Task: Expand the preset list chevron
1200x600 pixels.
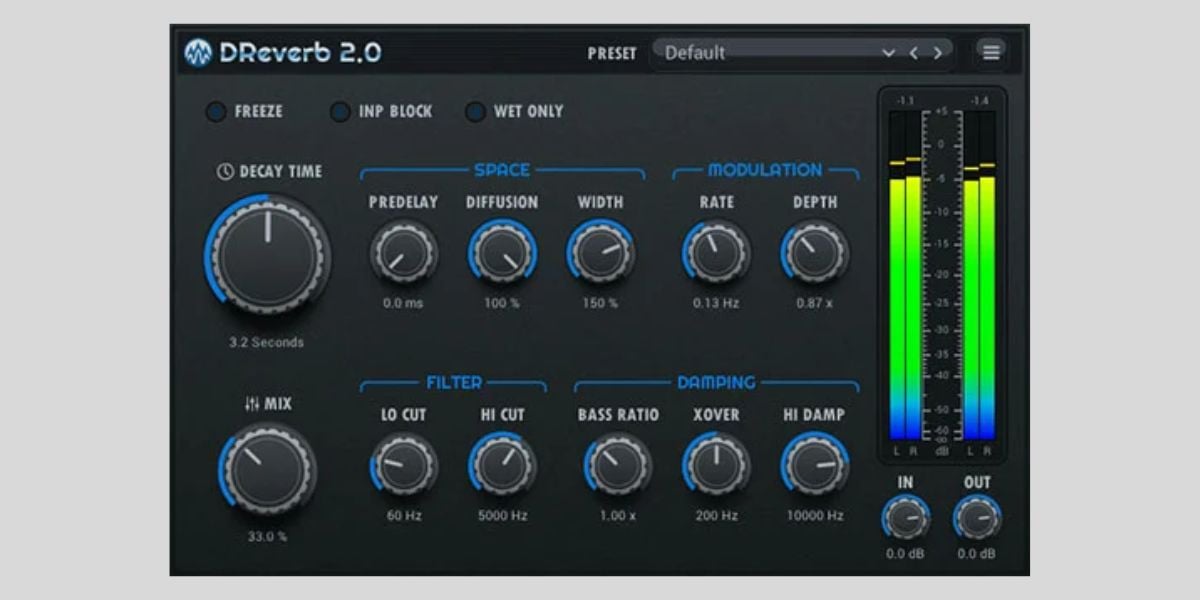Action: tap(888, 53)
